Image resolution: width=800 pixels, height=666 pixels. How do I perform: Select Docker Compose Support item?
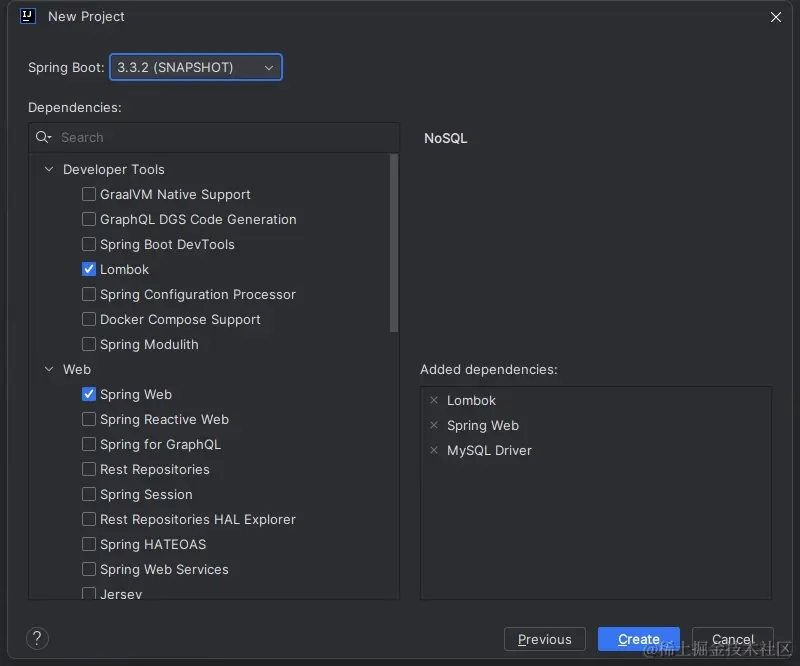tap(180, 319)
